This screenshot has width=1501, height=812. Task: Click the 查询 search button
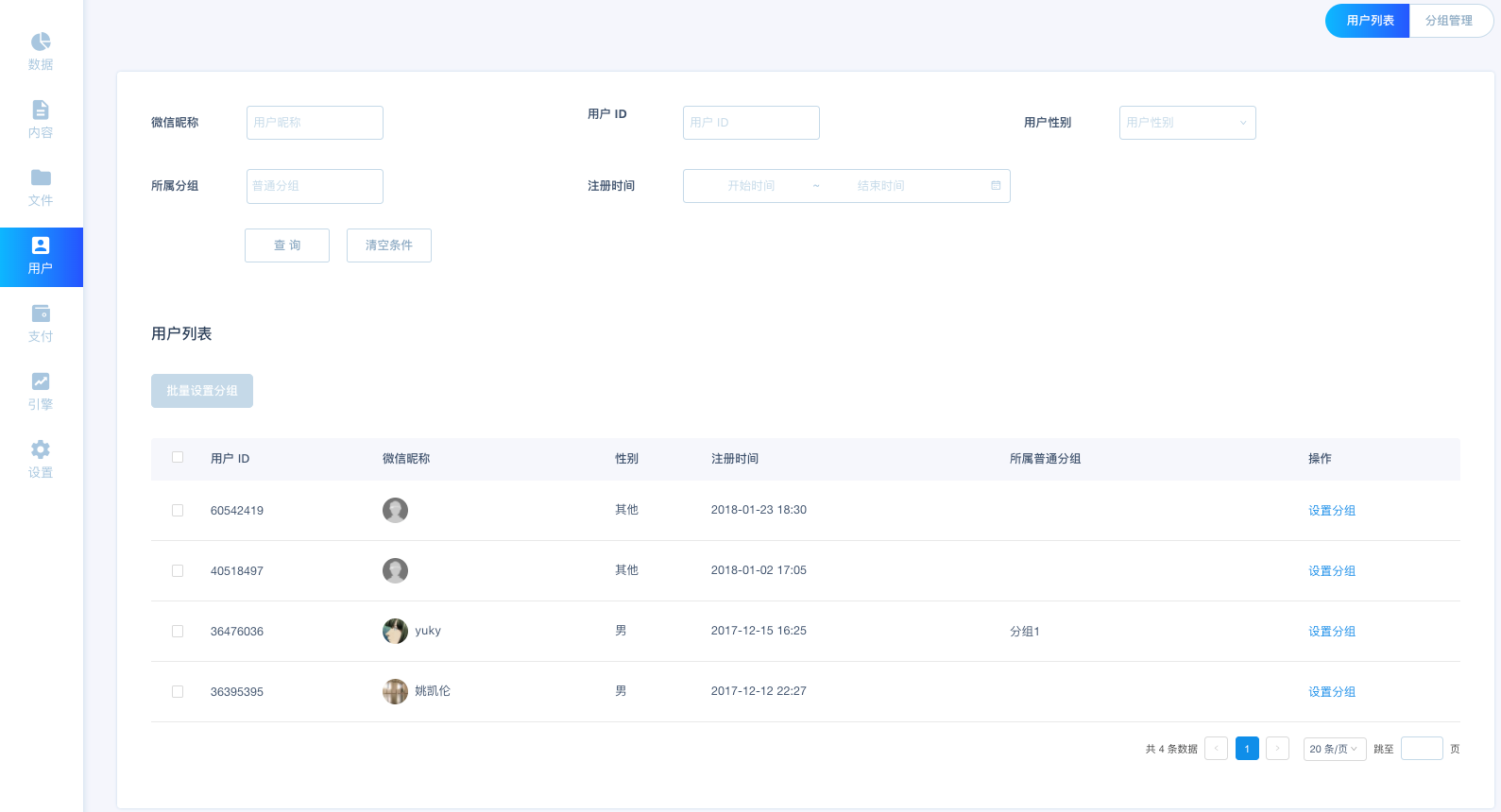[287, 245]
